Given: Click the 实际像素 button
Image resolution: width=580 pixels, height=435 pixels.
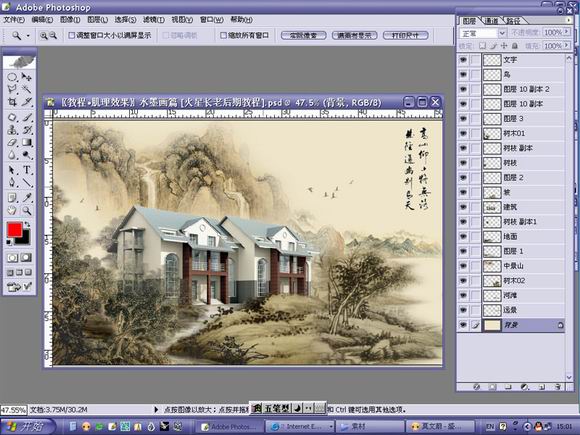Looking at the screenshot, I should (303, 36).
